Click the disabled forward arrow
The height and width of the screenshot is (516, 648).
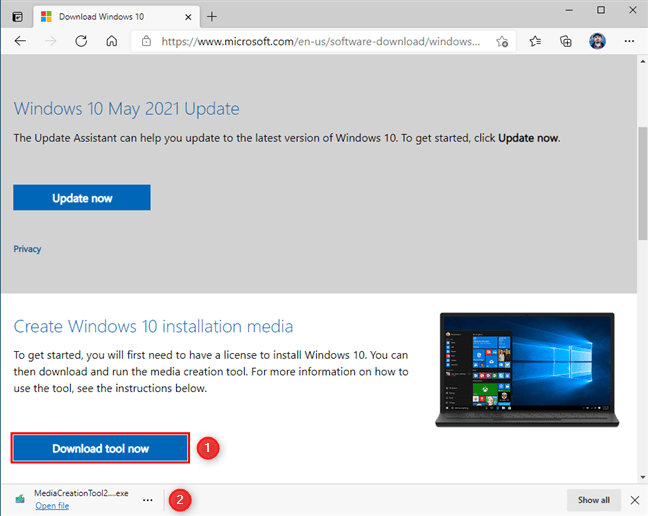[50, 41]
